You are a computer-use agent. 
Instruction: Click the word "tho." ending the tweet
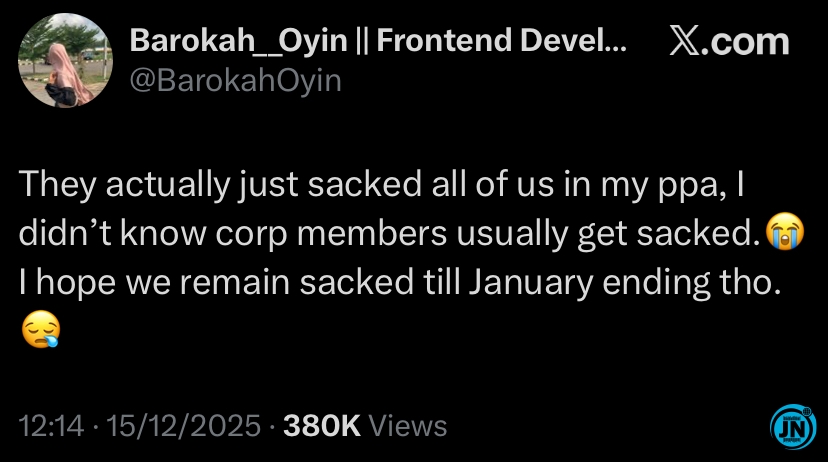[x=746, y=282]
